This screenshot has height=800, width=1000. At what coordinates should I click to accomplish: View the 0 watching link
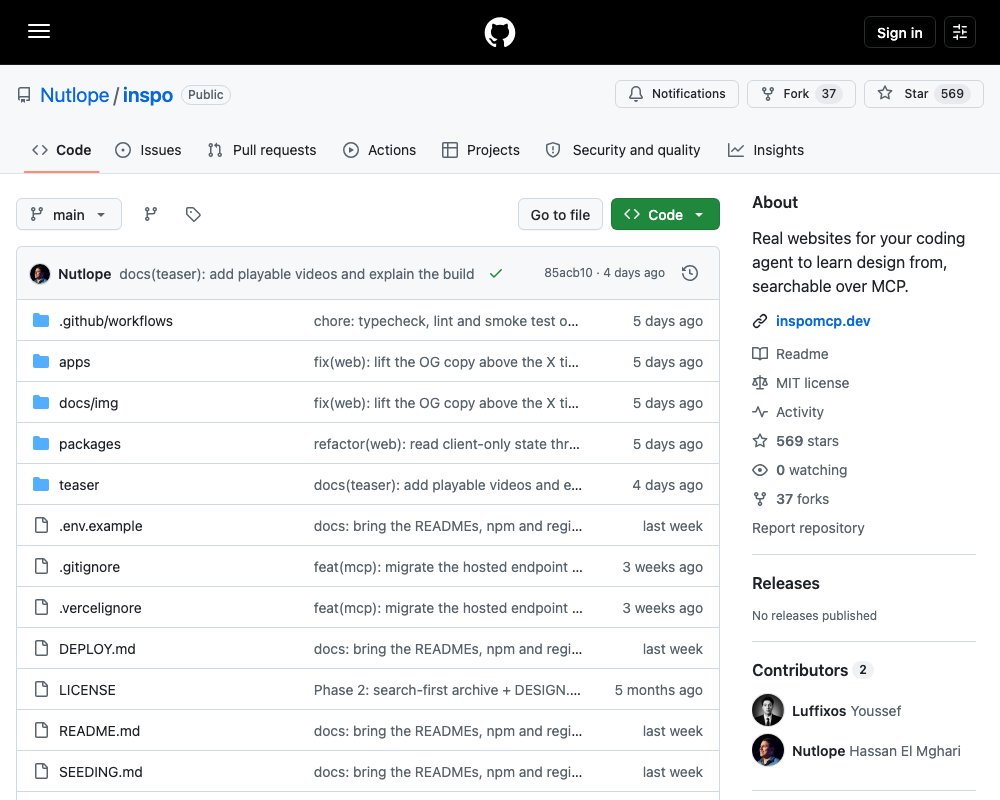800,470
